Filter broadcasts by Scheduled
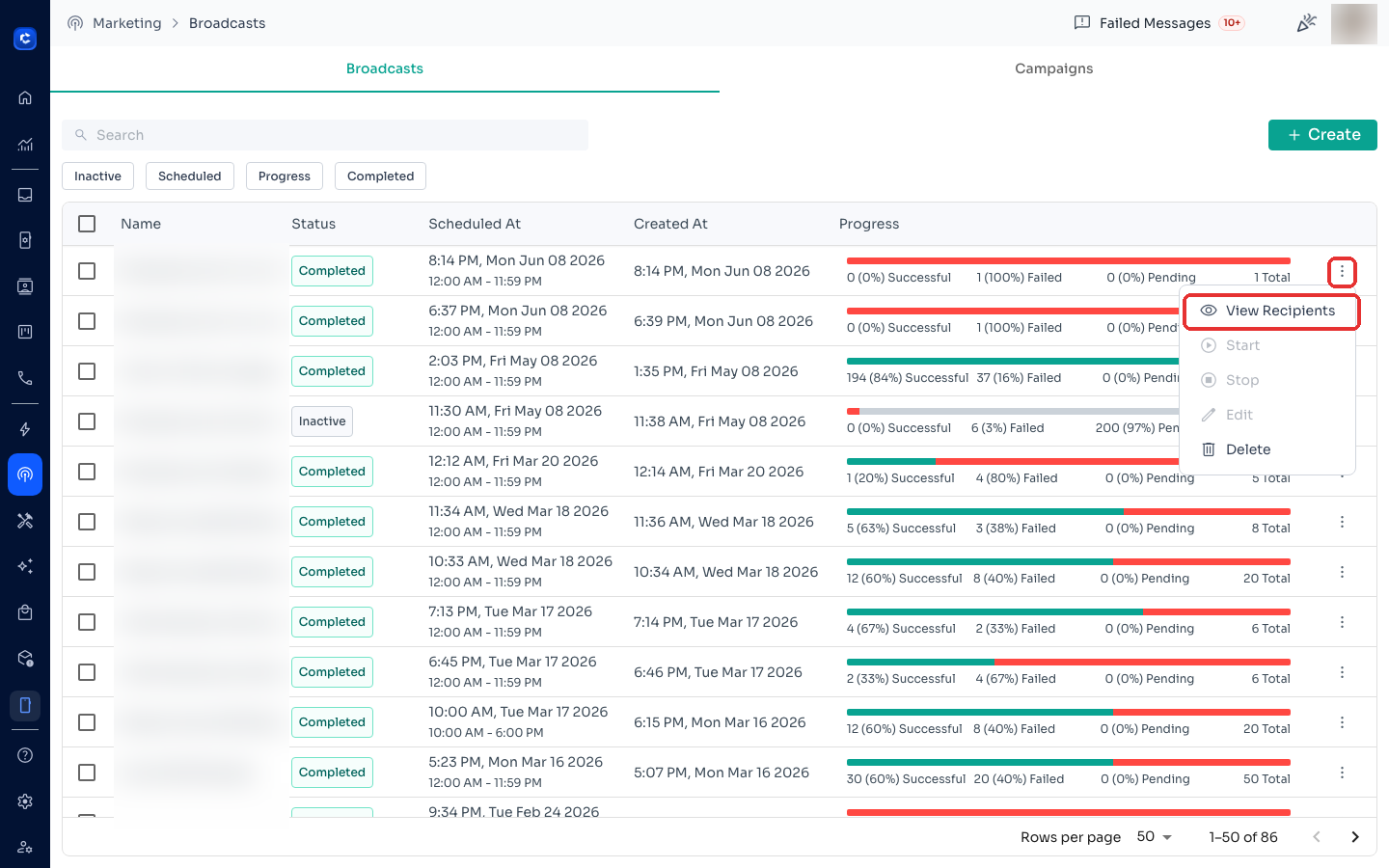The image size is (1389, 868). [x=189, y=176]
